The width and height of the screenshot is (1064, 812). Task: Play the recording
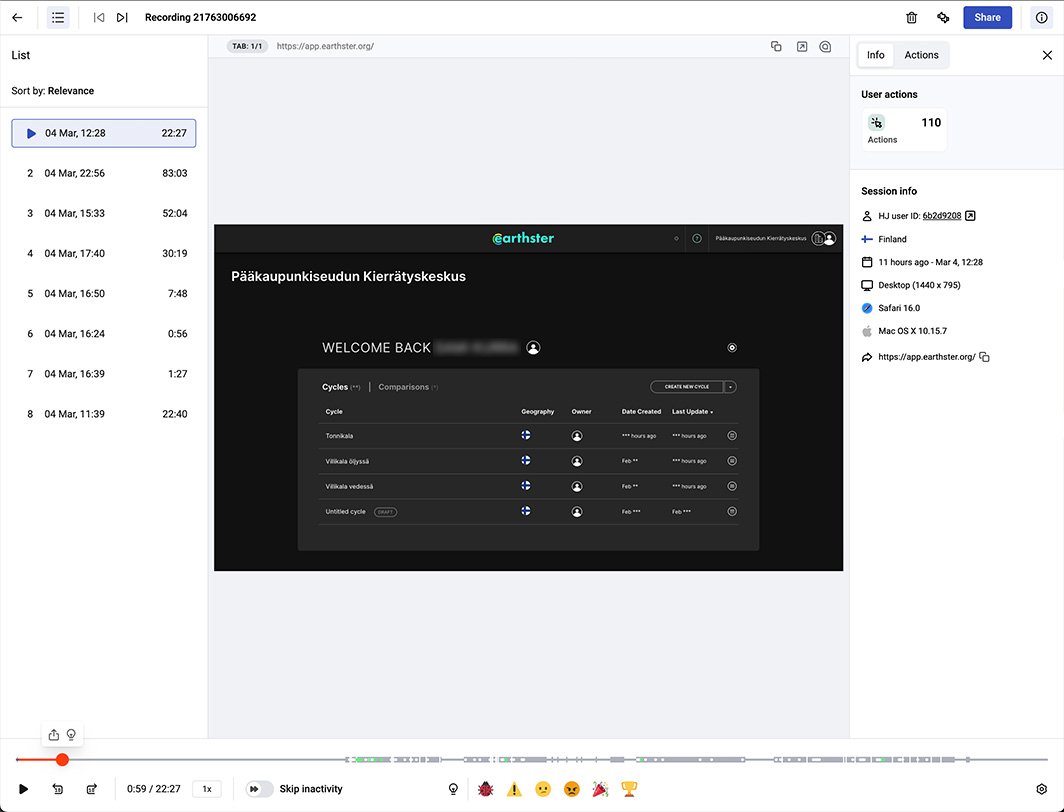pos(23,789)
